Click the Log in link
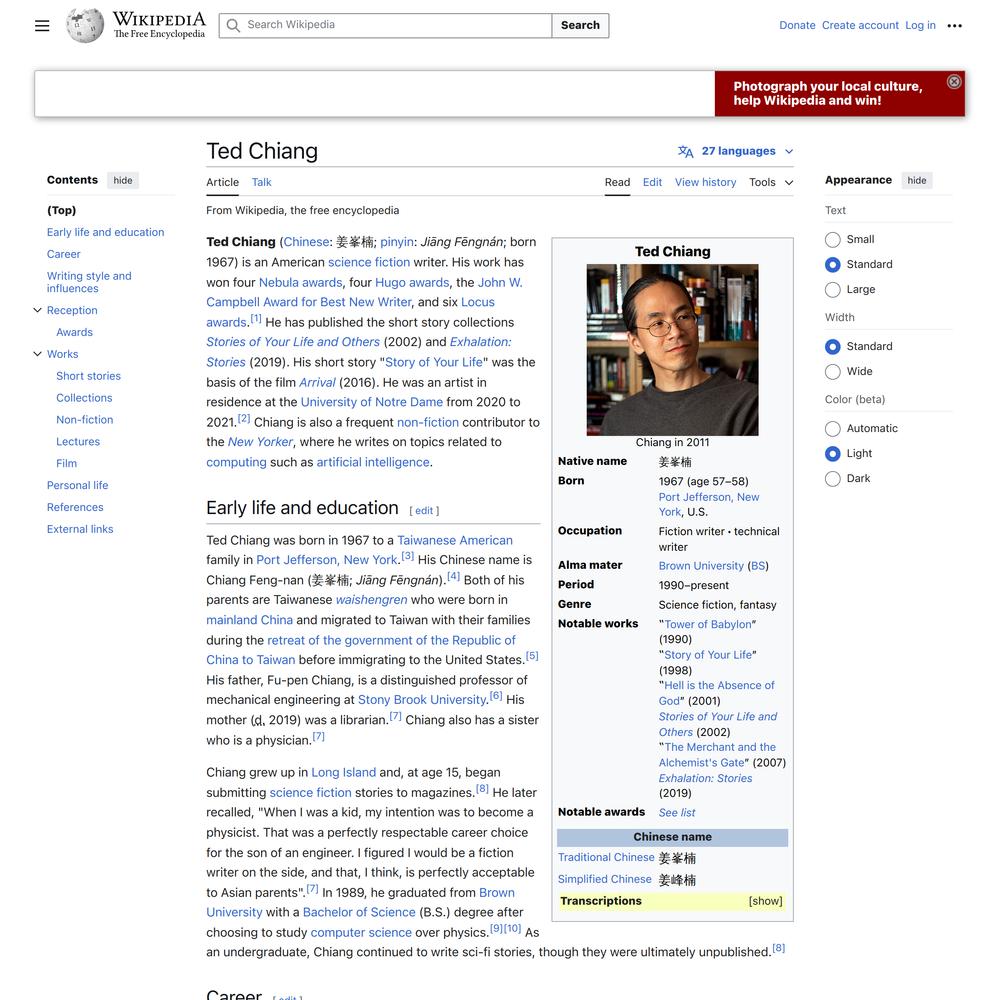Viewport: 1000px width, 1000px height. click(920, 26)
